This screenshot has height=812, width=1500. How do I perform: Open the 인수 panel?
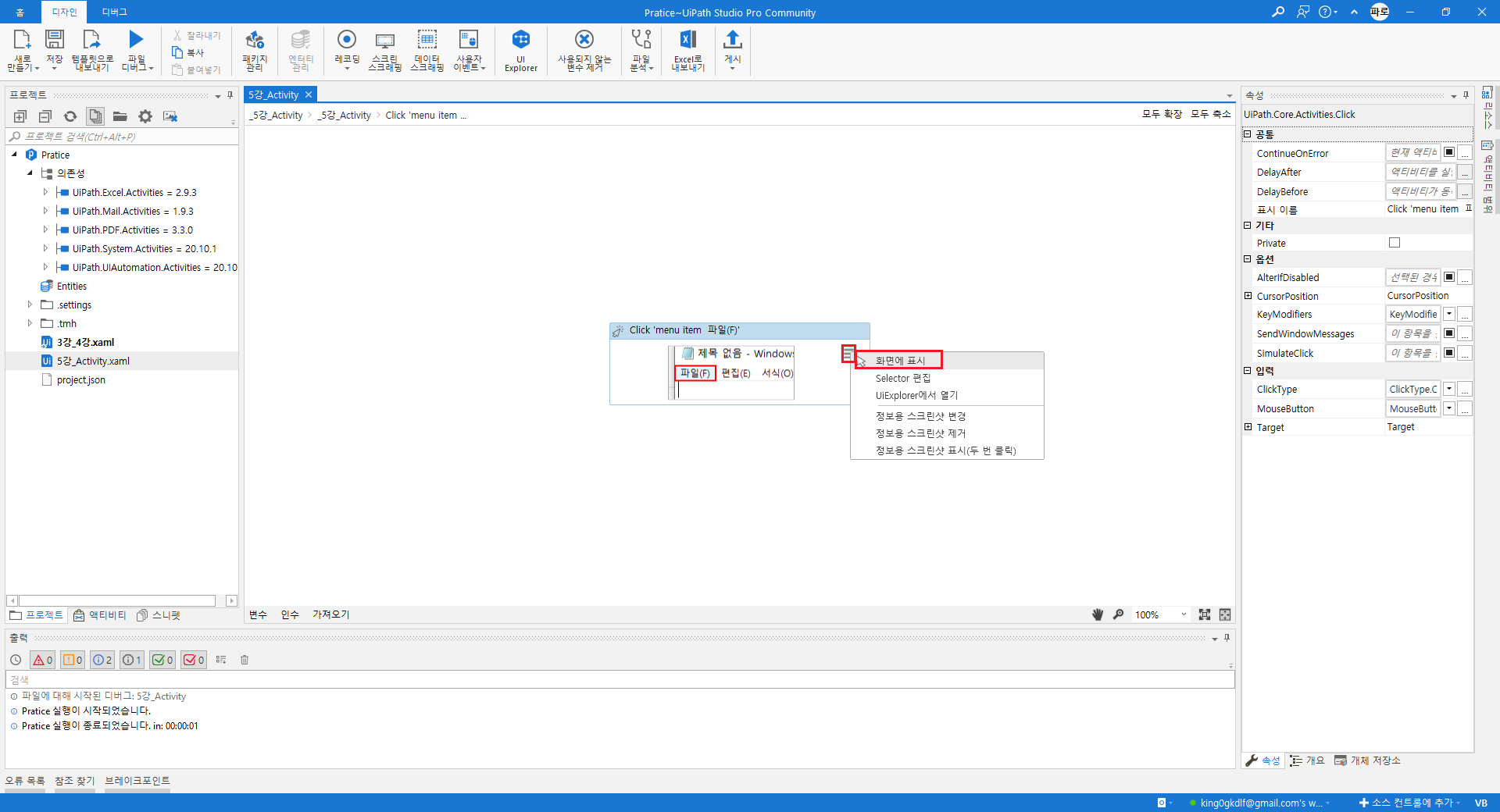coord(290,614)
